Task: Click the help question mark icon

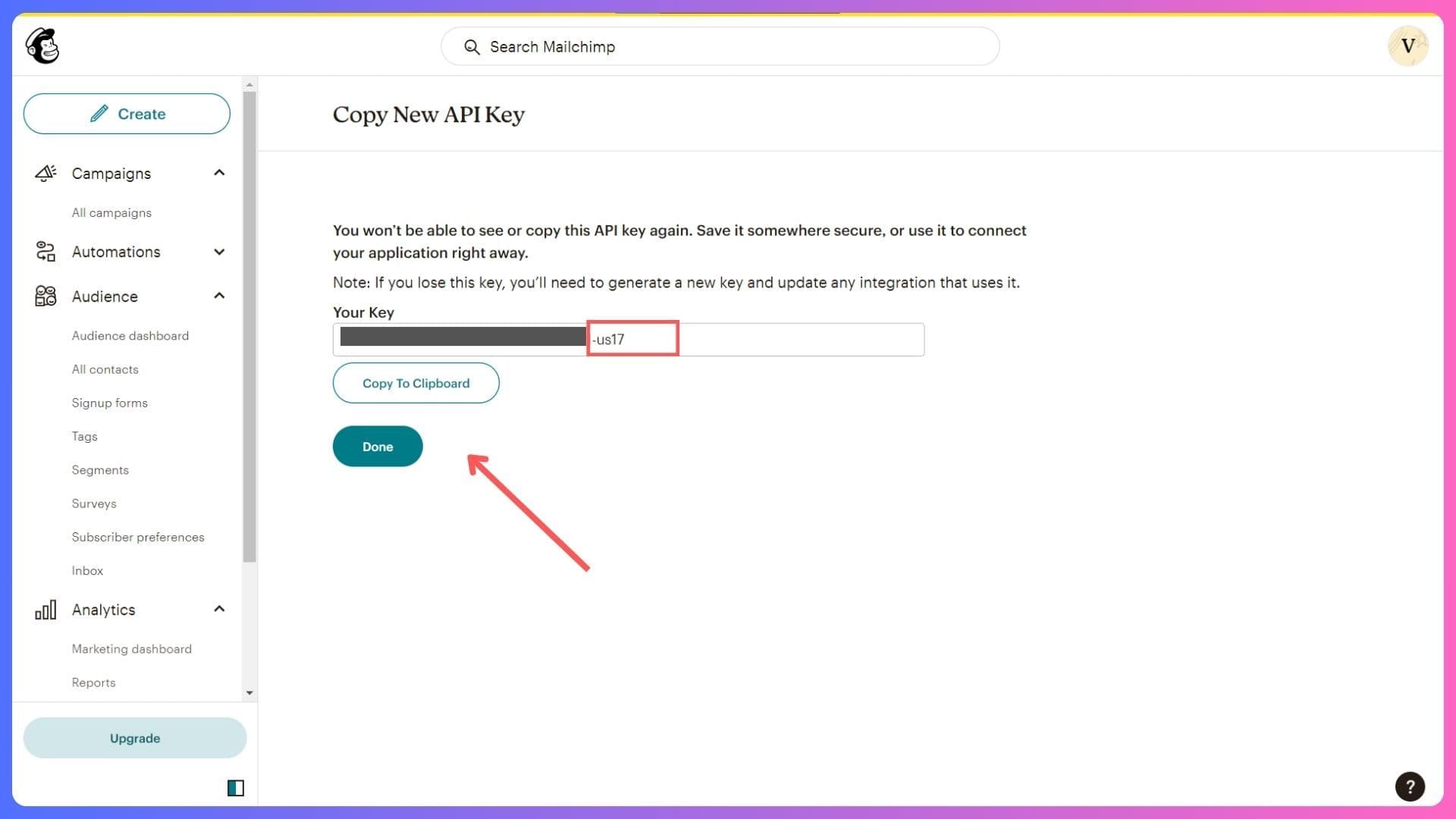Action: tap(1410, 786)
